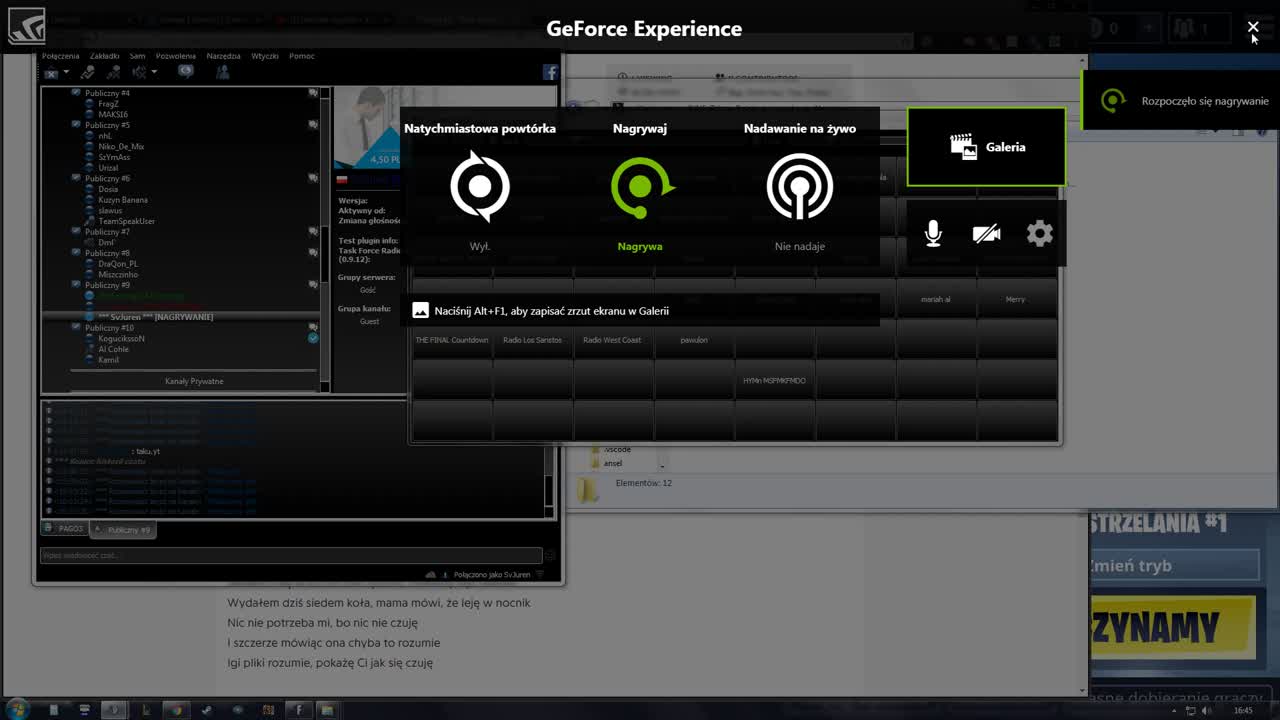
Task: Click the emoji icon beside chat input
Action: [x=549, y=555]
